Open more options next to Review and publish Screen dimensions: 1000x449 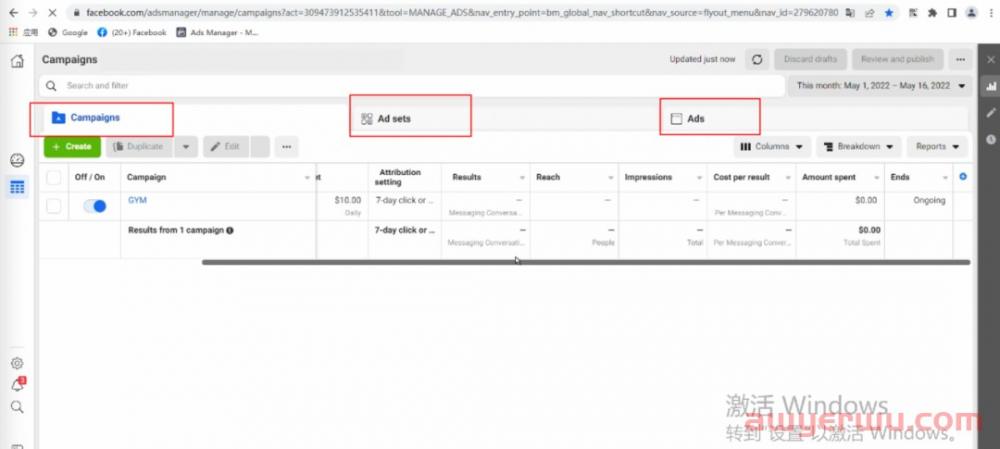point(960,59)
